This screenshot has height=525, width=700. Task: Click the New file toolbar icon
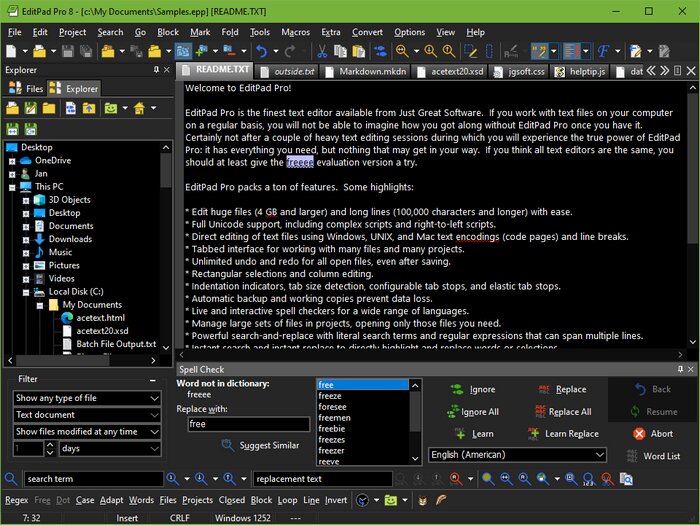11,51
